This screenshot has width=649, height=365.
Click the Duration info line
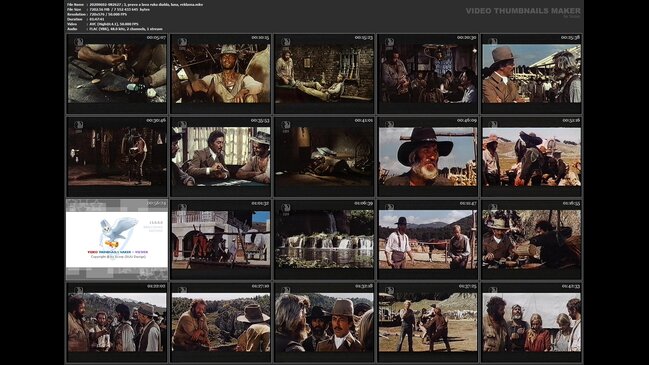click(x=86, y=19)
